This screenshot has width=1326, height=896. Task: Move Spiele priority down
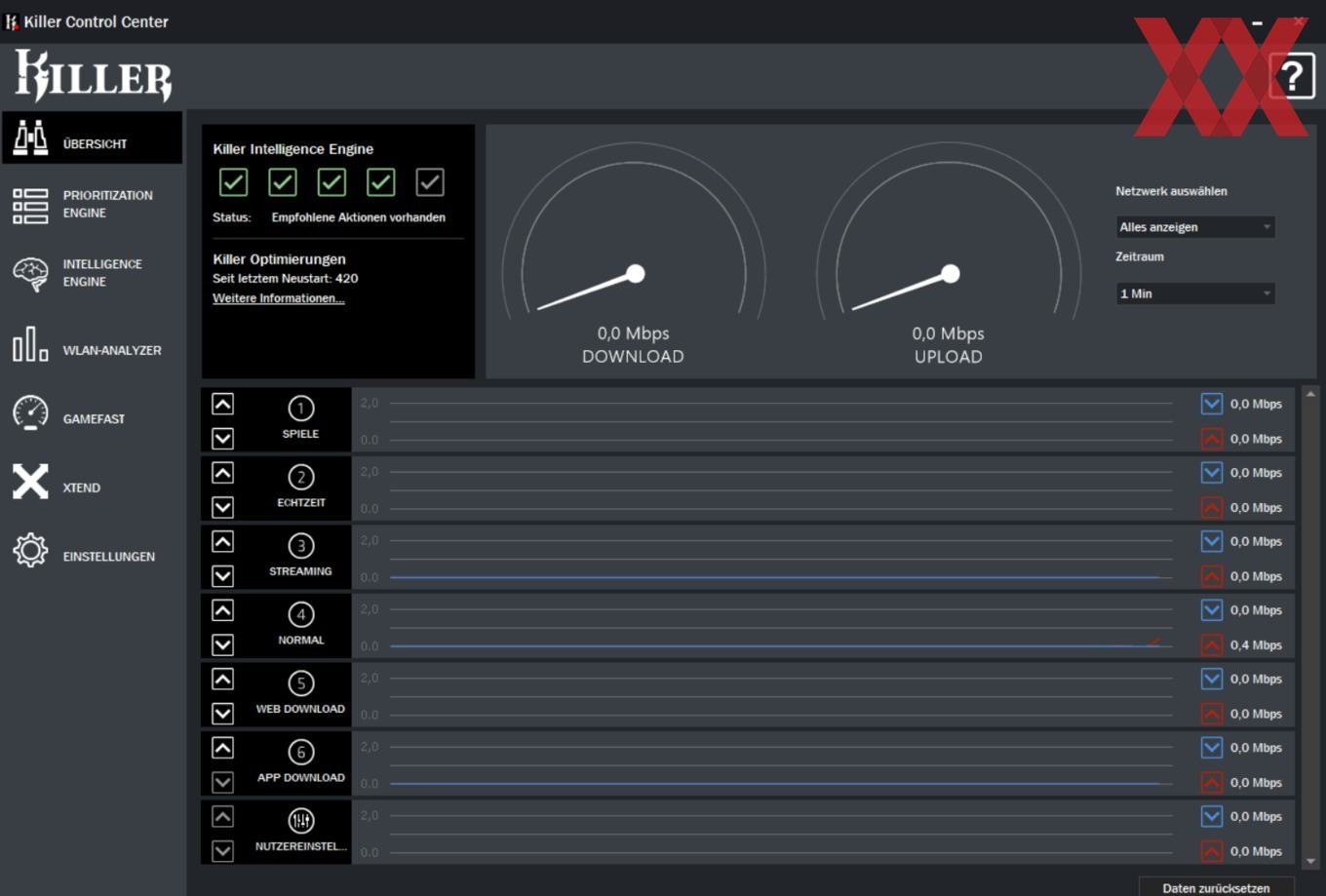point(222,439)
